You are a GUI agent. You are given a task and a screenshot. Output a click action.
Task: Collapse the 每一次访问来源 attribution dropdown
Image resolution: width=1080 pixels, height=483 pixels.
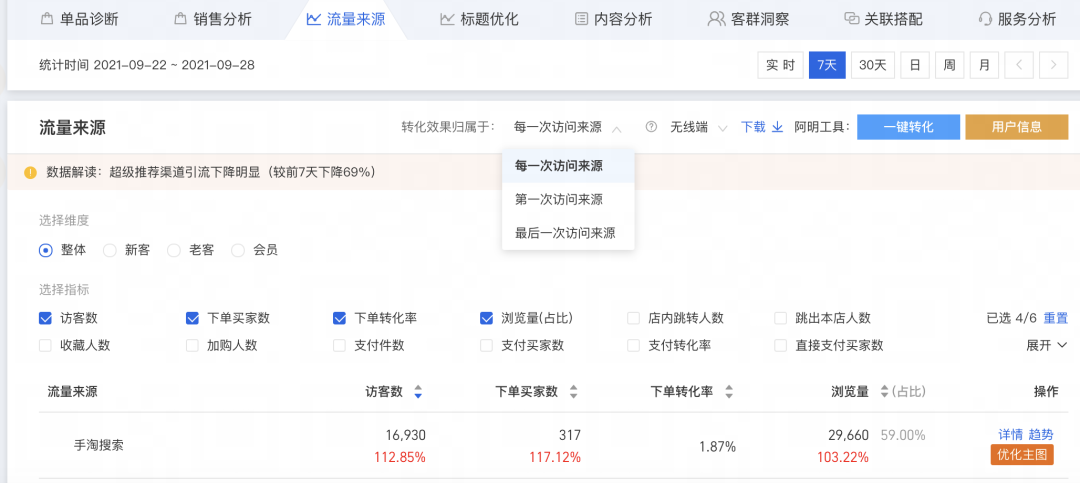(x=568, y=127)
